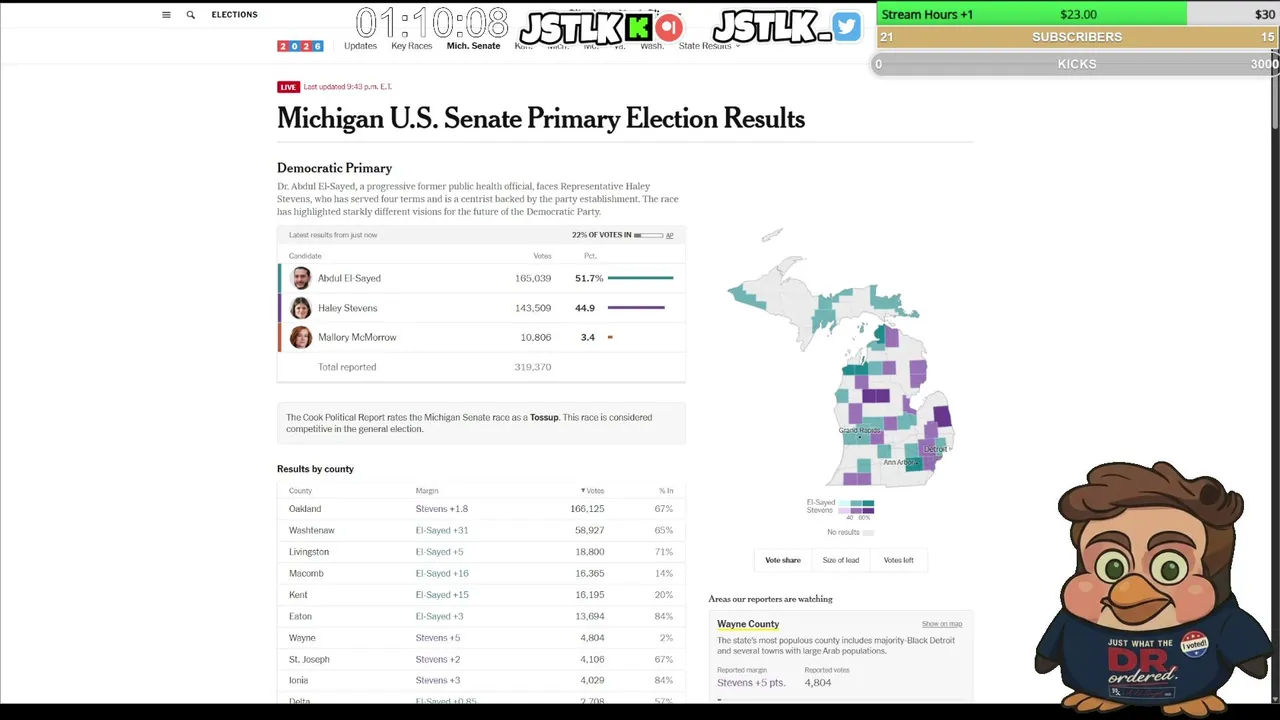
Task: Click the Detroit area on Michigan map
Action: coord(935,450)
